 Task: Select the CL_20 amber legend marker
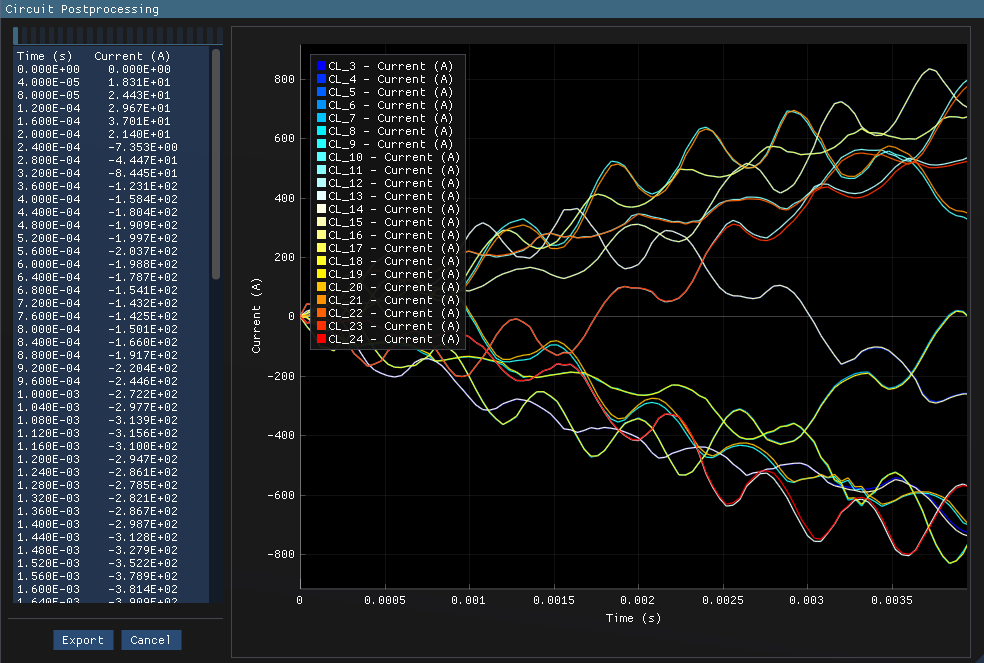pyautogui.click(x=321, y=287)
